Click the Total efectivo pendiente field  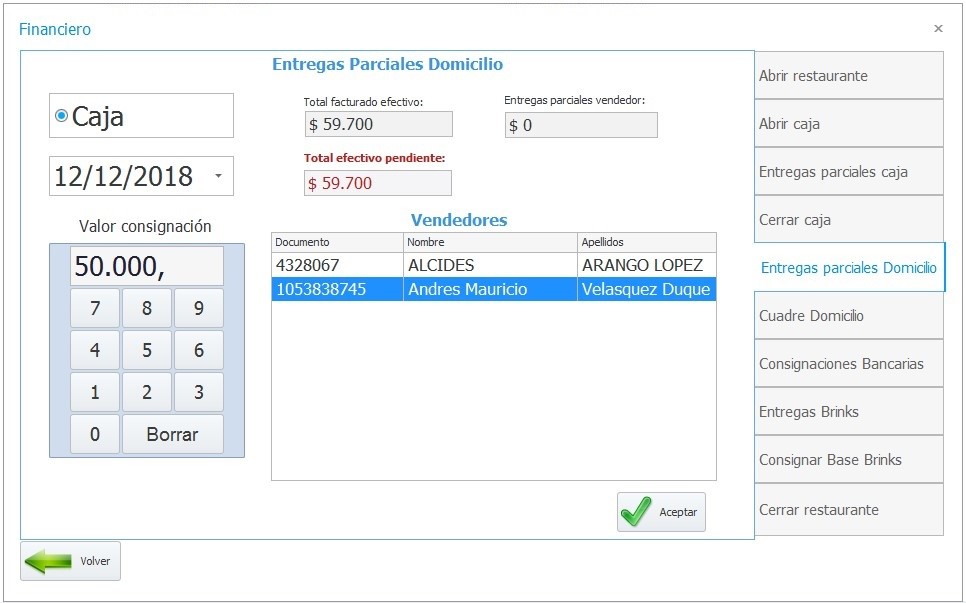378,183
